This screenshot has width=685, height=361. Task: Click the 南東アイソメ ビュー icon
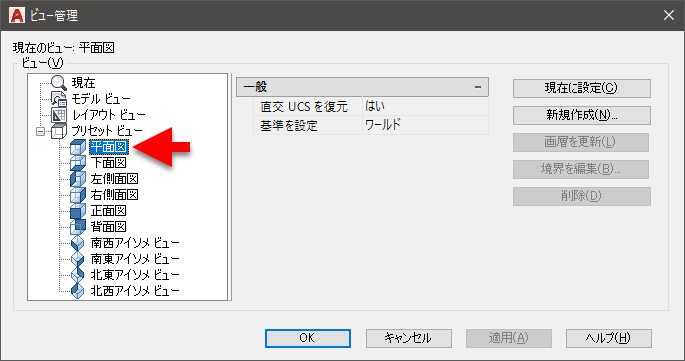click(77, 259)
